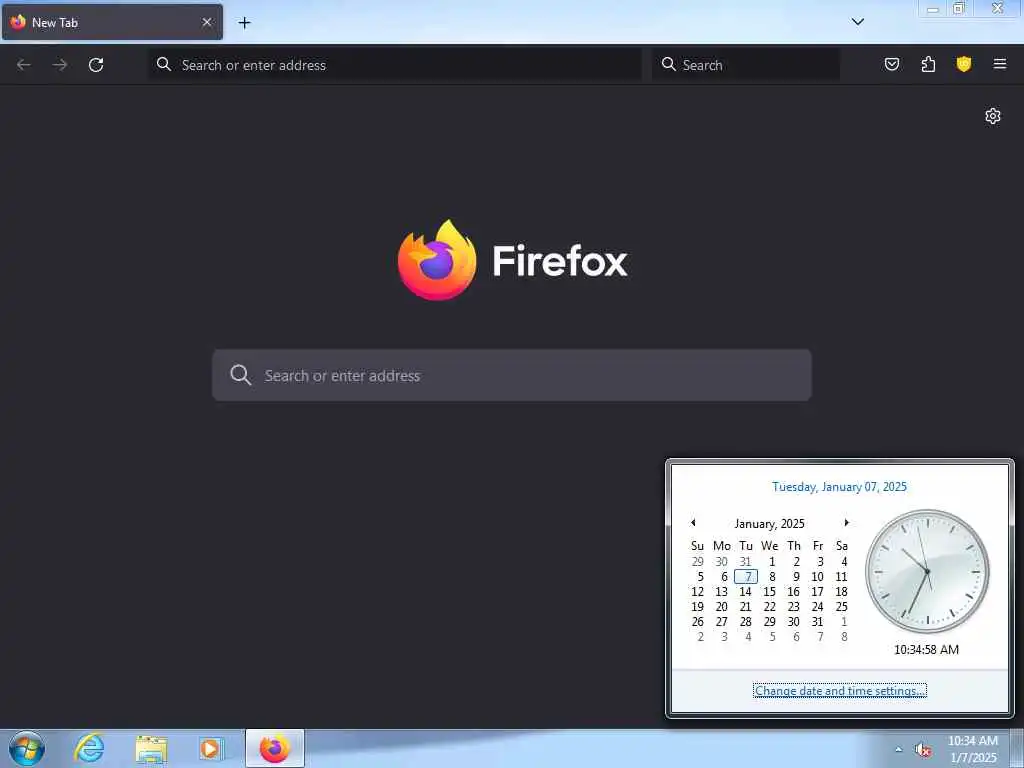Select January 28 in the calendar
The image size is (1024, 768).
click(x=746, y=622)
